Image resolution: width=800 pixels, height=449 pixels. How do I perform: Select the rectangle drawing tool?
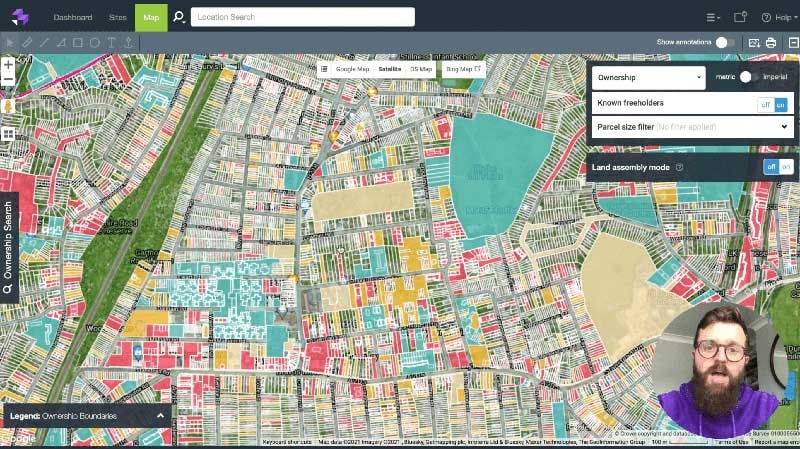78,43
